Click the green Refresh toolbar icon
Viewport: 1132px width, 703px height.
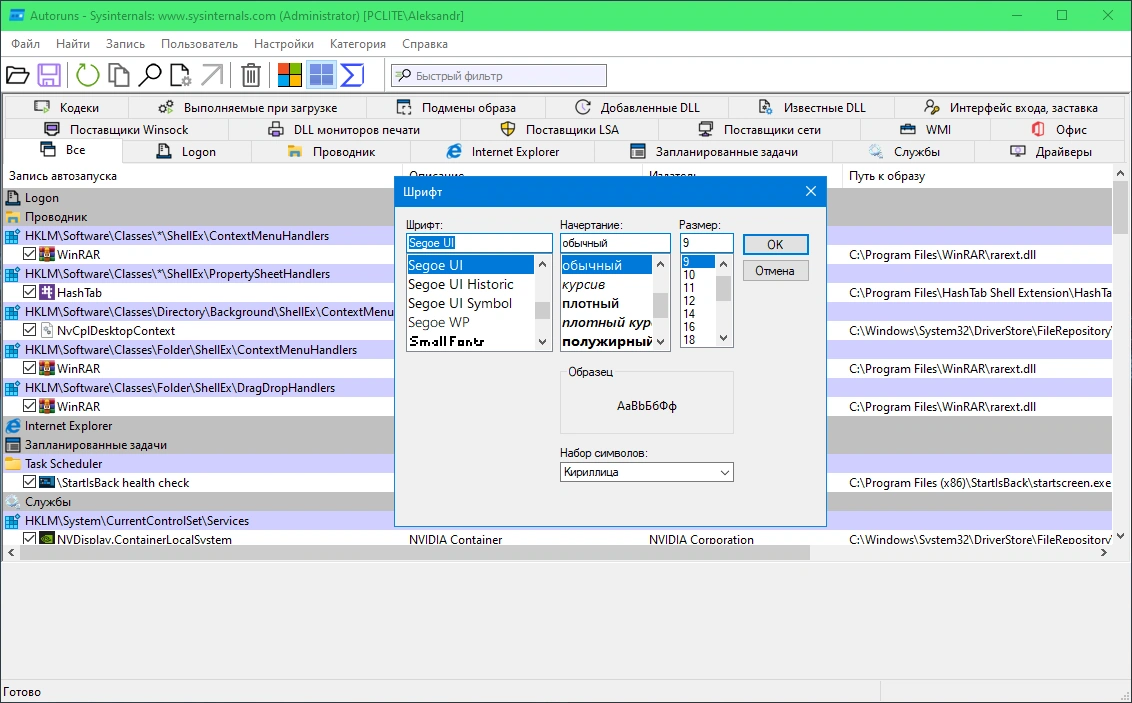87,75
